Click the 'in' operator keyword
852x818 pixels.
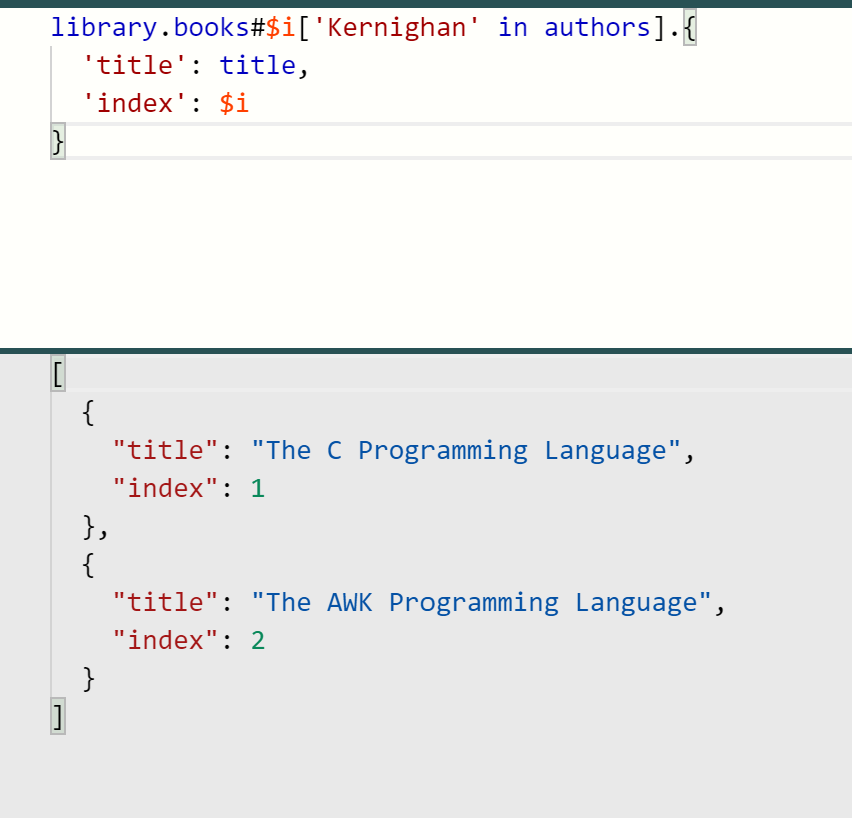[x=512, y=27]
